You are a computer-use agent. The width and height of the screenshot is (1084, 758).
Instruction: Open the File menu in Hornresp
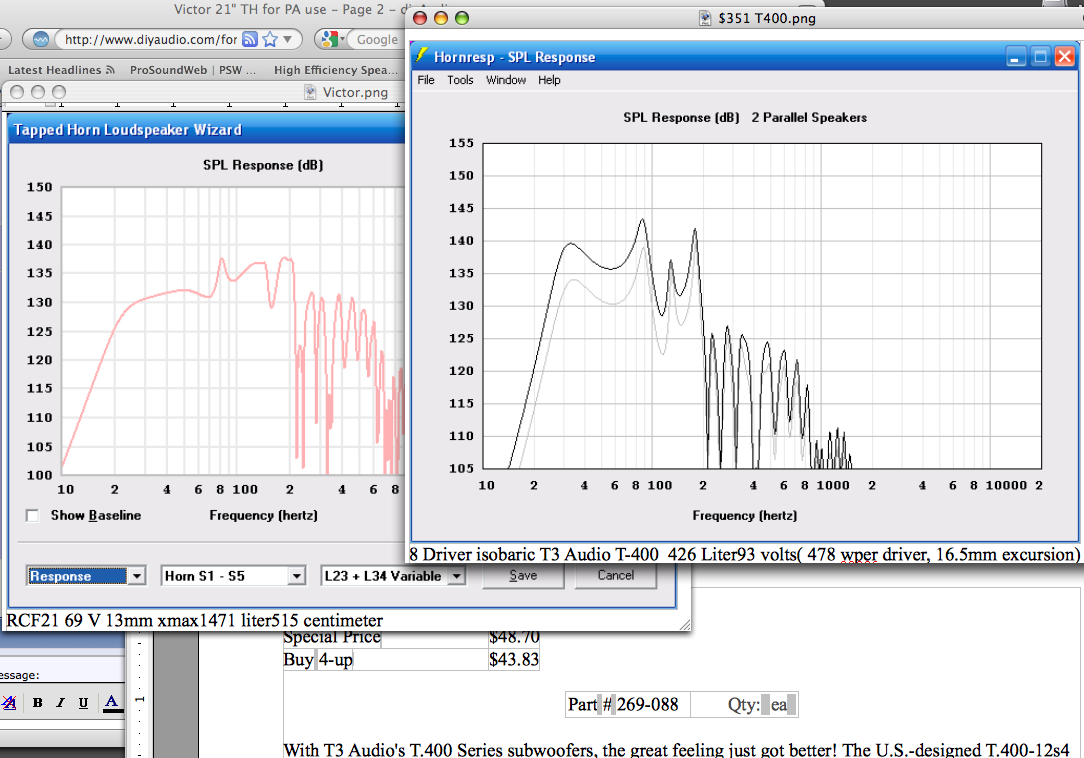[426, 80]
